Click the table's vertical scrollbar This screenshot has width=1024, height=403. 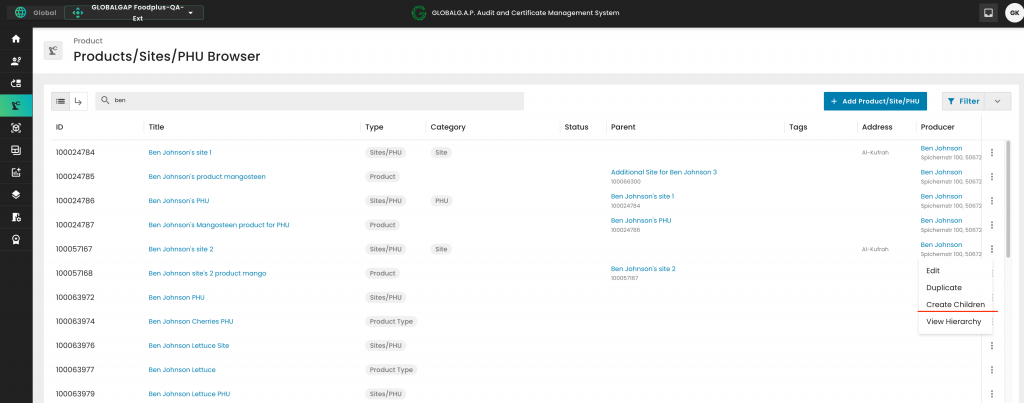click(1008, 200)
